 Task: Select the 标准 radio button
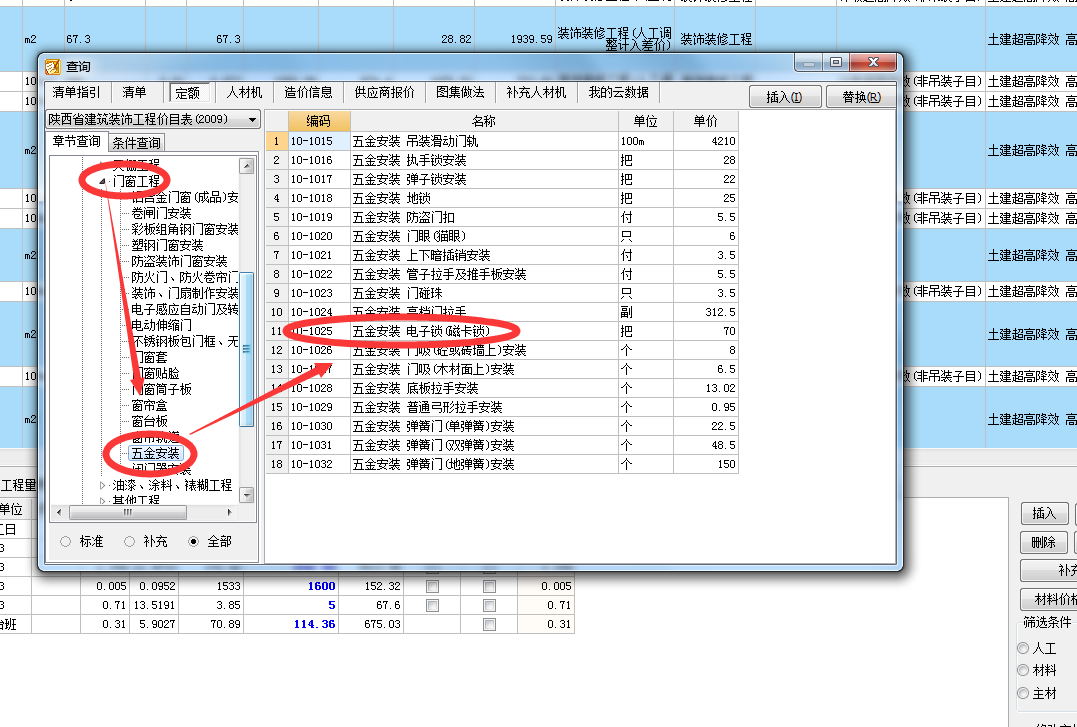[x=65, y=541]
